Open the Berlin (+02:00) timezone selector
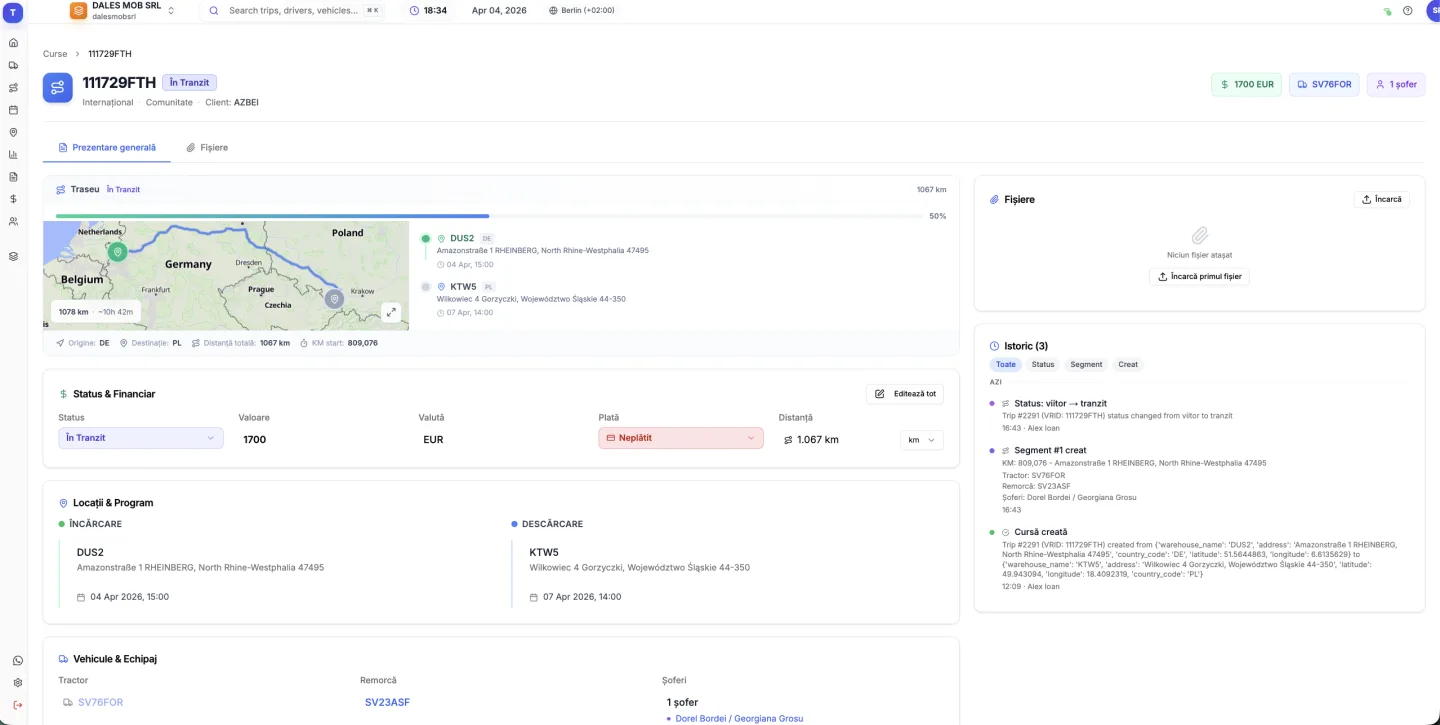The image size is (1440, 725). tap(582, 10)
